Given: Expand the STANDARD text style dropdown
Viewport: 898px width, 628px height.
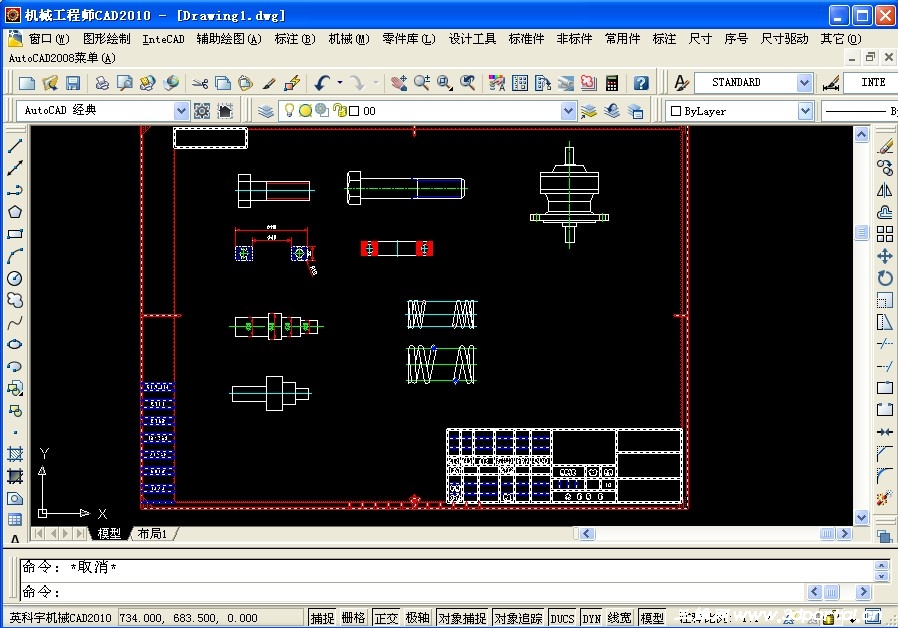Looking at the screenshot, I should (805, 83).
